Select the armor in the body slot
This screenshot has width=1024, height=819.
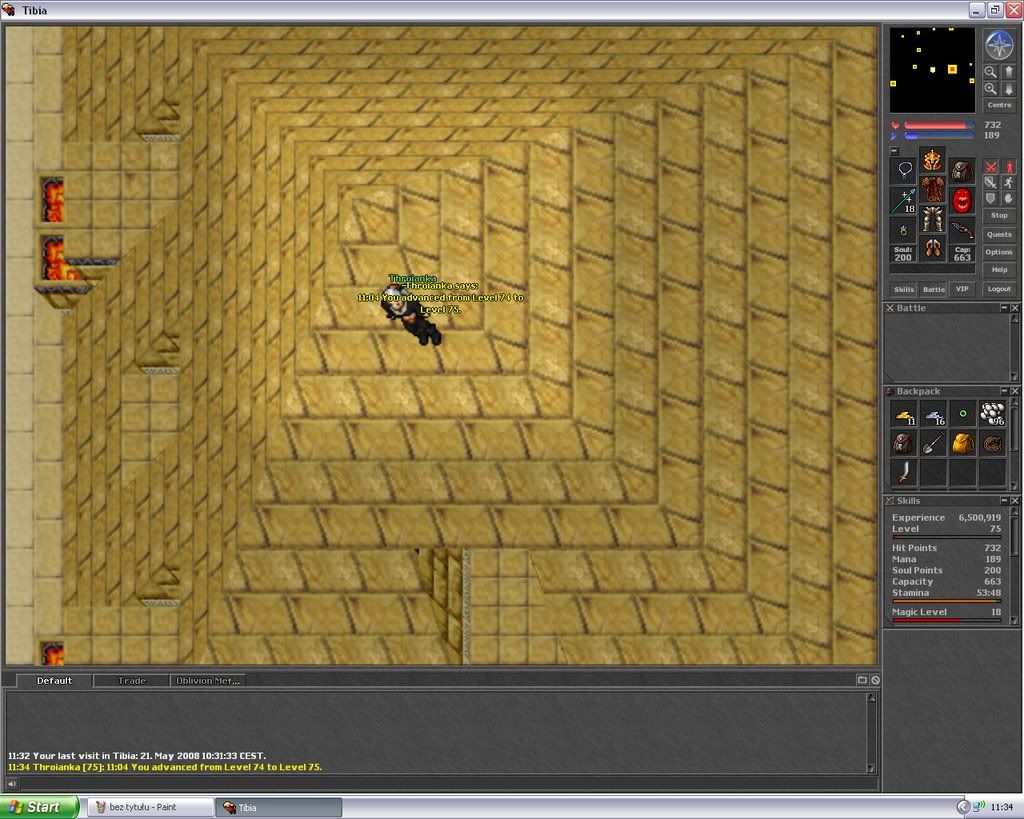tap(933, 189)
